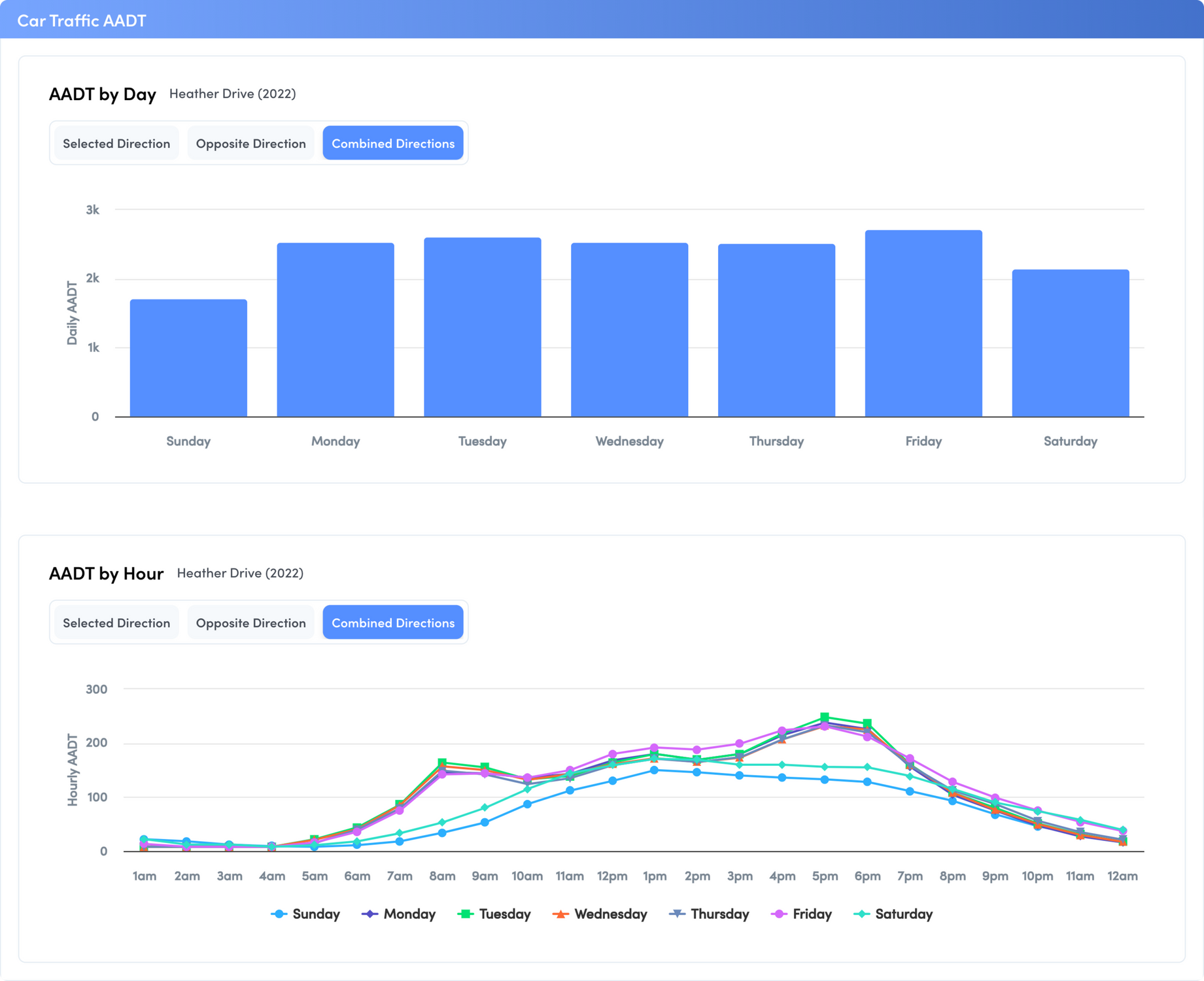Click the Tuesday green square legend icon
1204x981 pixels.
466,914
